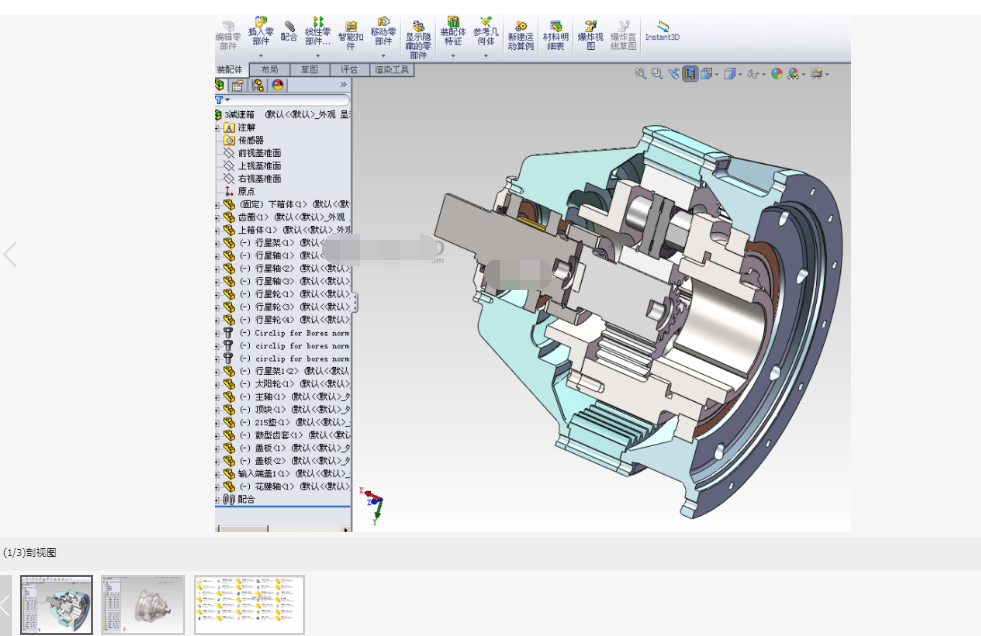The image size is (981, 636).
Task: Click the Previous View icon
Action: coord(673,74)
